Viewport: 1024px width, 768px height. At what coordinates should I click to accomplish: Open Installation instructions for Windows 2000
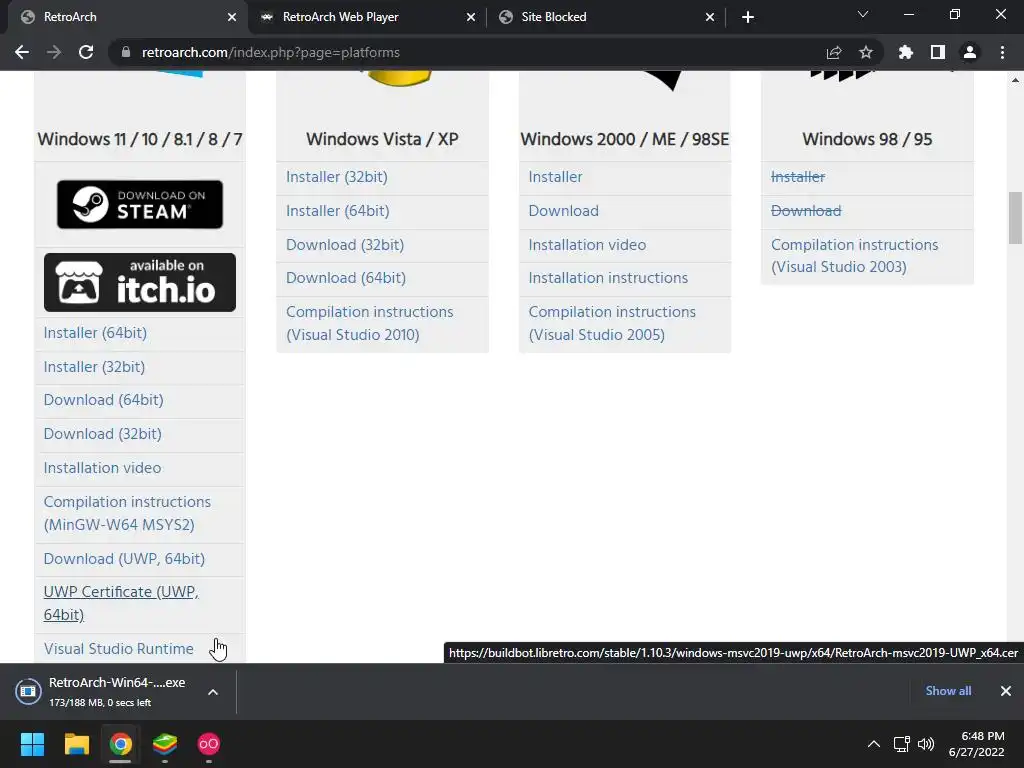tap(609, 278)
